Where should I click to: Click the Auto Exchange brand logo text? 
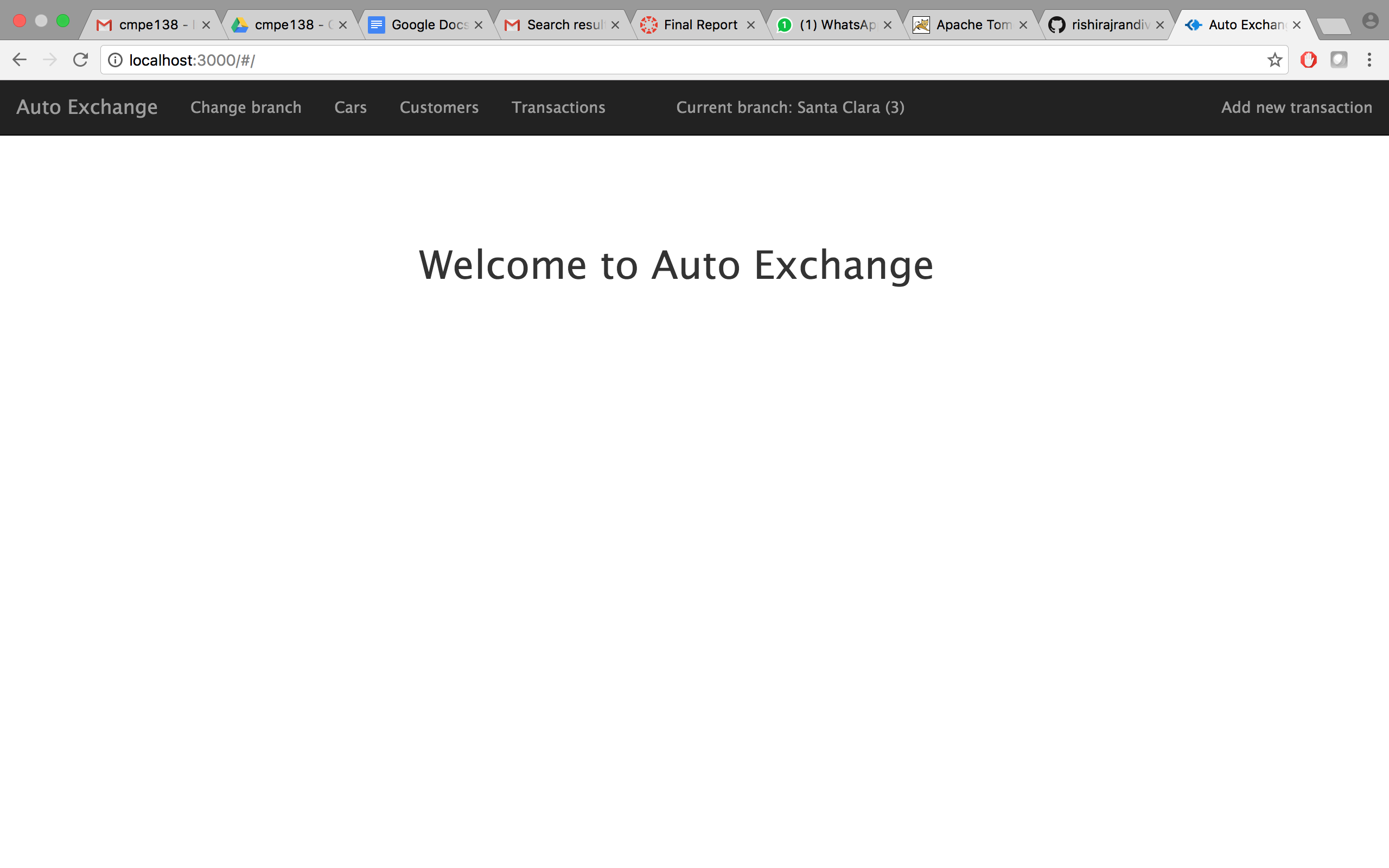(x=87, y=107)
